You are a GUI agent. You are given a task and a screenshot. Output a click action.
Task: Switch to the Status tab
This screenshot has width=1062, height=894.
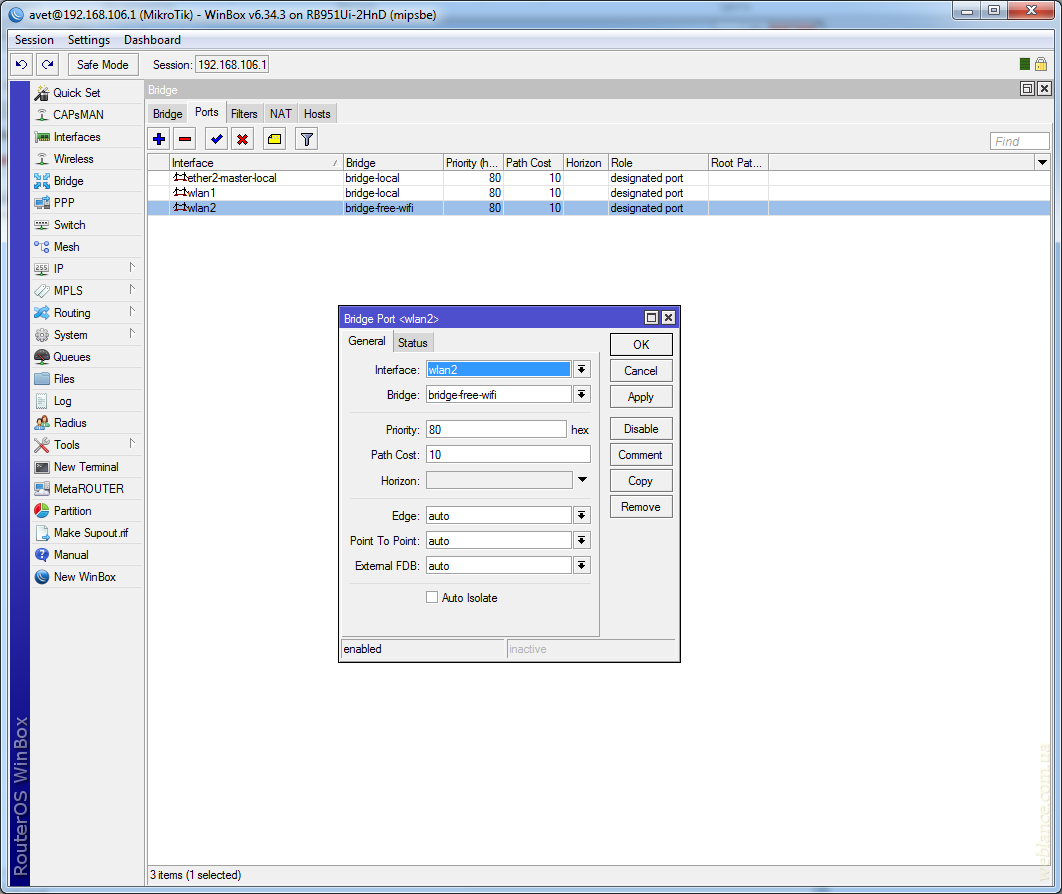412,342
